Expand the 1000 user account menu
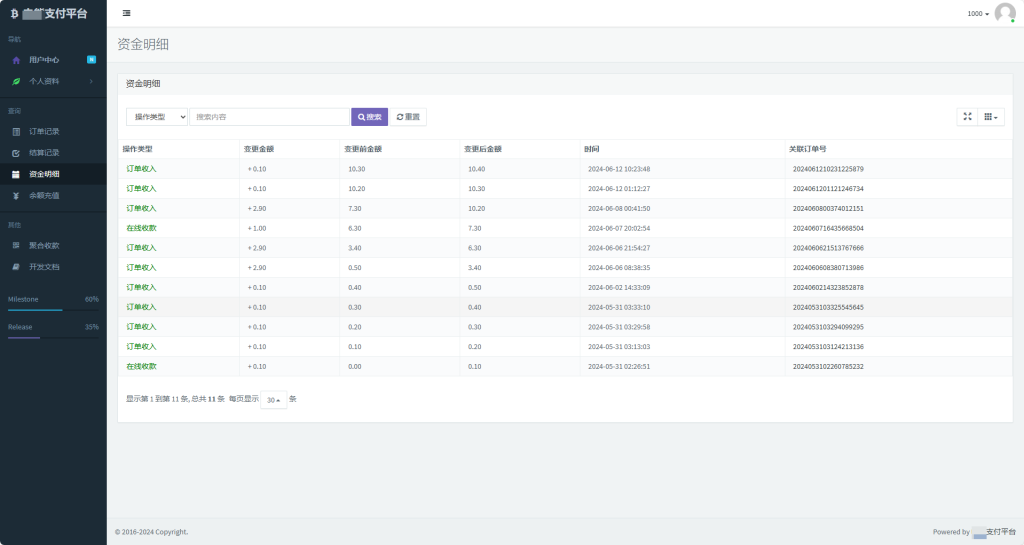 [x=978, y=14]
